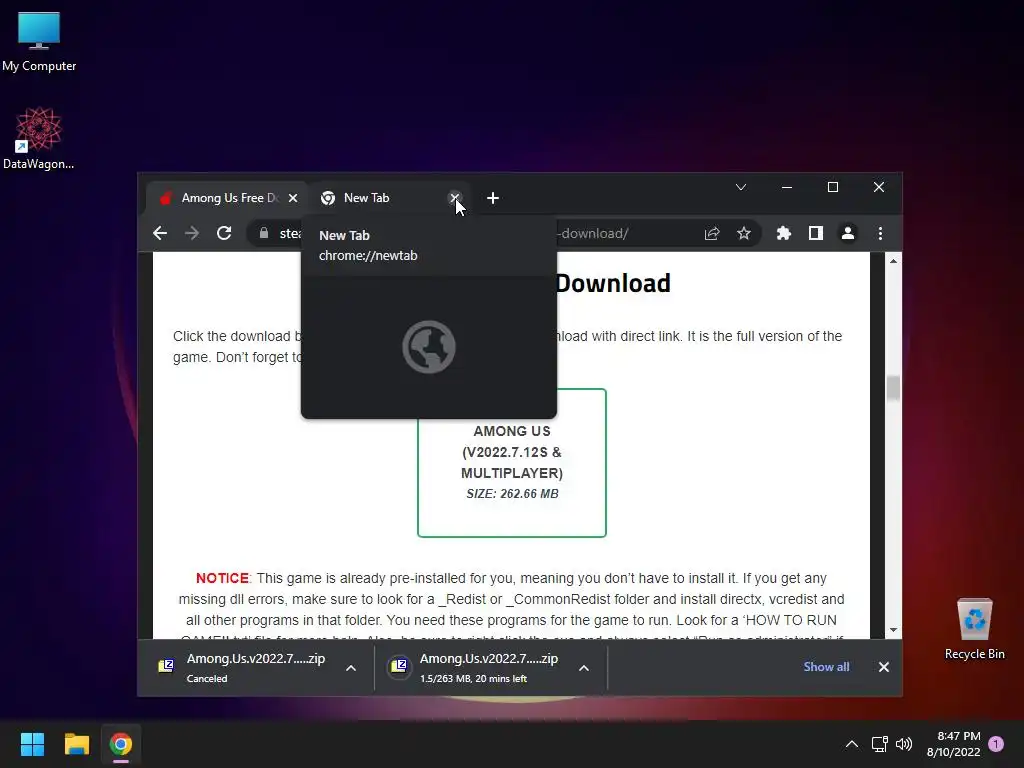
Task: Click Show all downloads link
Action: [826, 667]
